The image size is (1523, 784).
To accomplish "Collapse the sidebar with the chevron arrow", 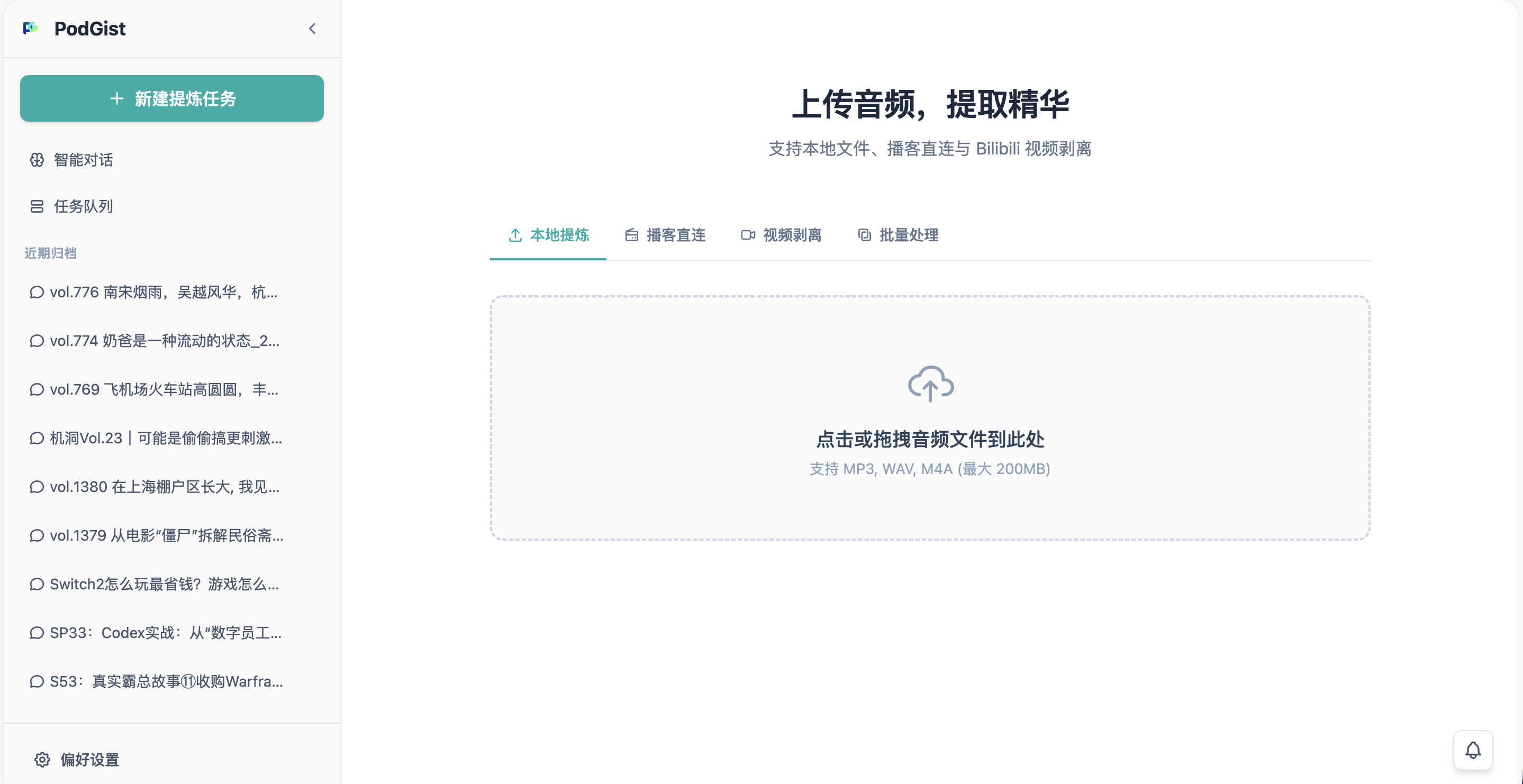I will pos(312,29).
